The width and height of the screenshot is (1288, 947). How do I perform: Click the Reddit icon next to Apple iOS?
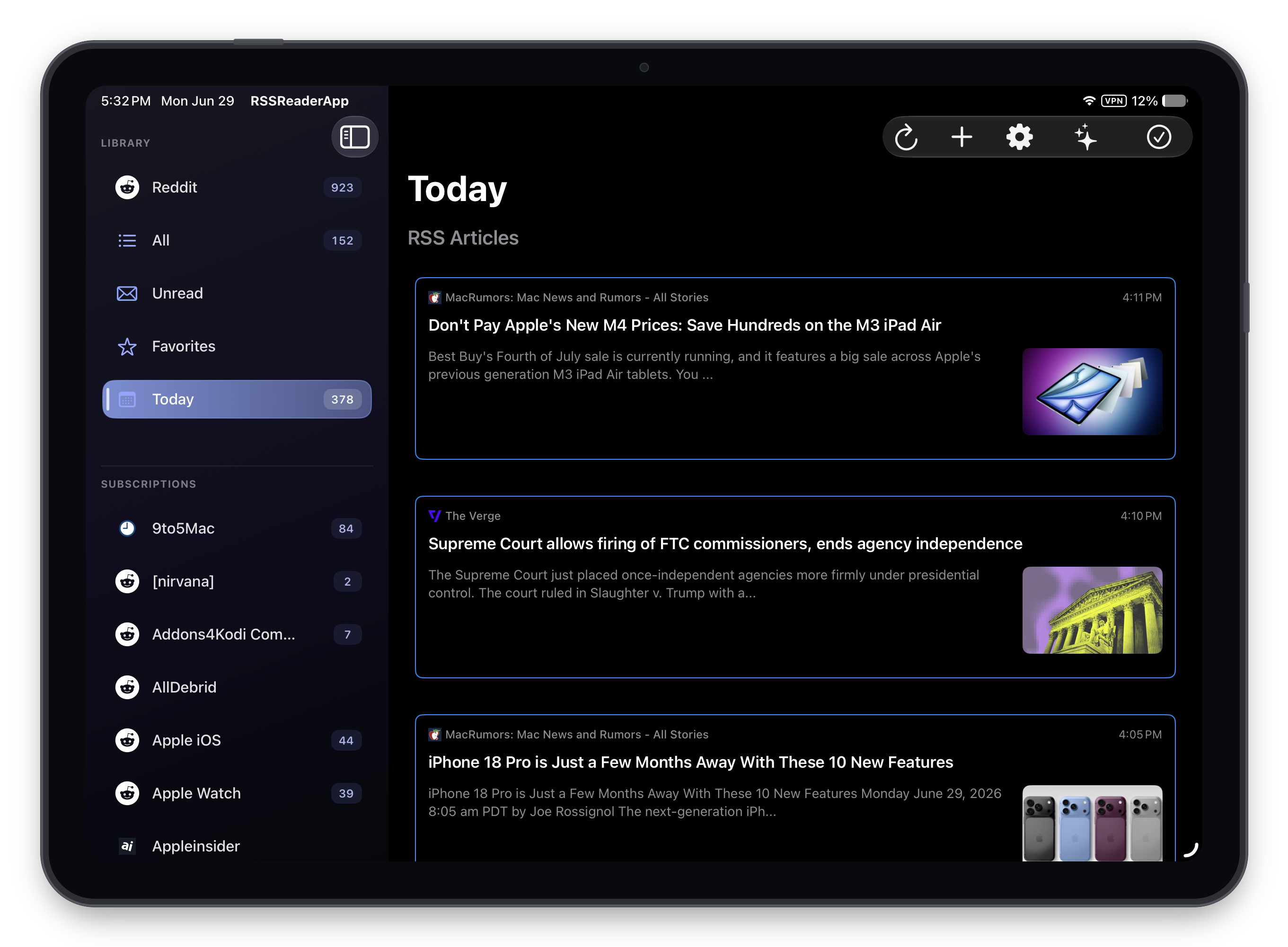127,741
